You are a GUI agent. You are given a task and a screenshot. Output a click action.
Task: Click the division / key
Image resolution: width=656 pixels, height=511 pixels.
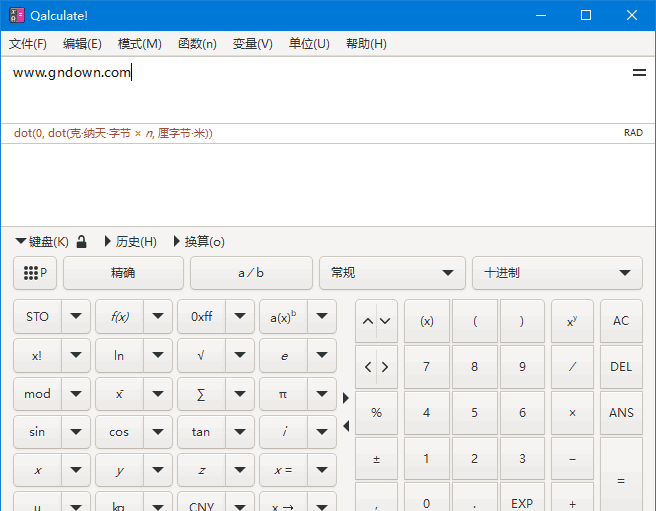(x=572, y=367)
